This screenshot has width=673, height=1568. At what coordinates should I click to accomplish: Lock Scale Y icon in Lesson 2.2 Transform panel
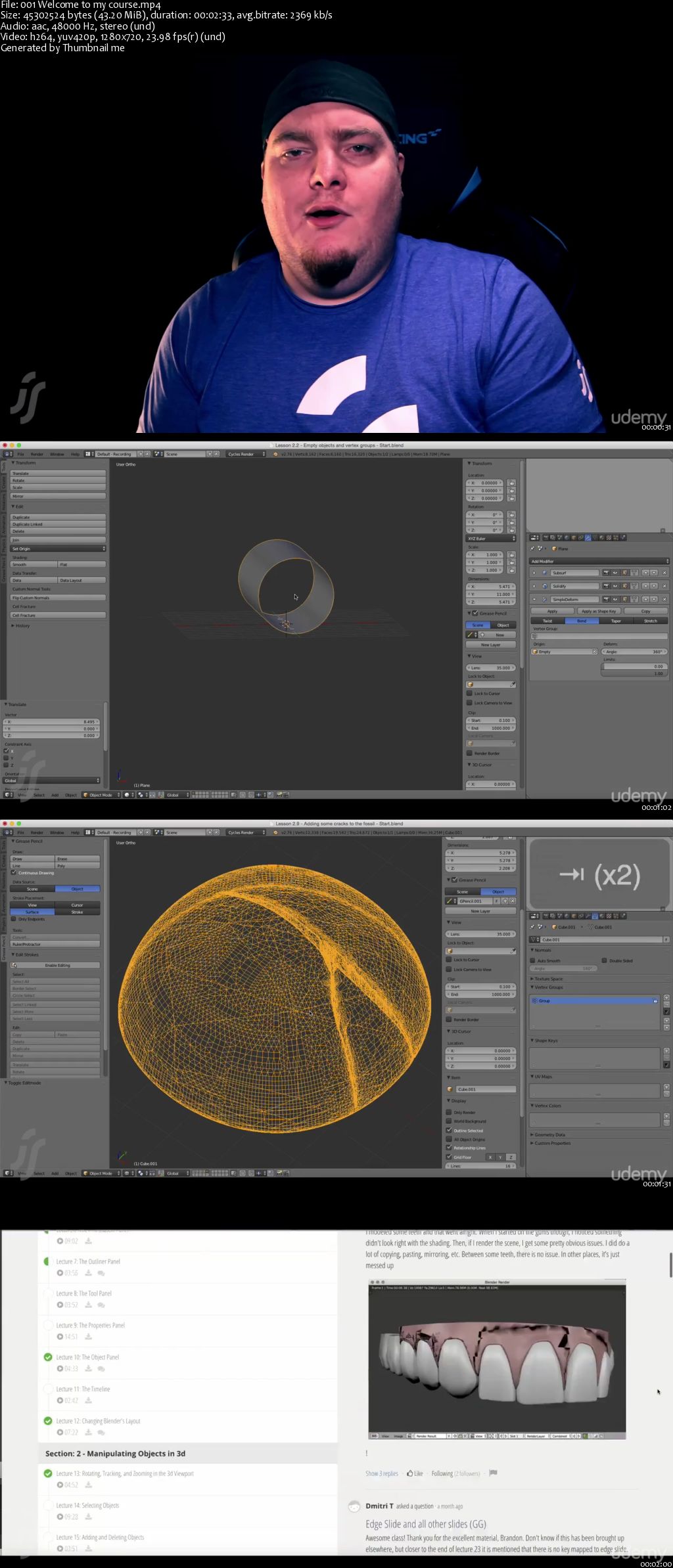point(511,562)
